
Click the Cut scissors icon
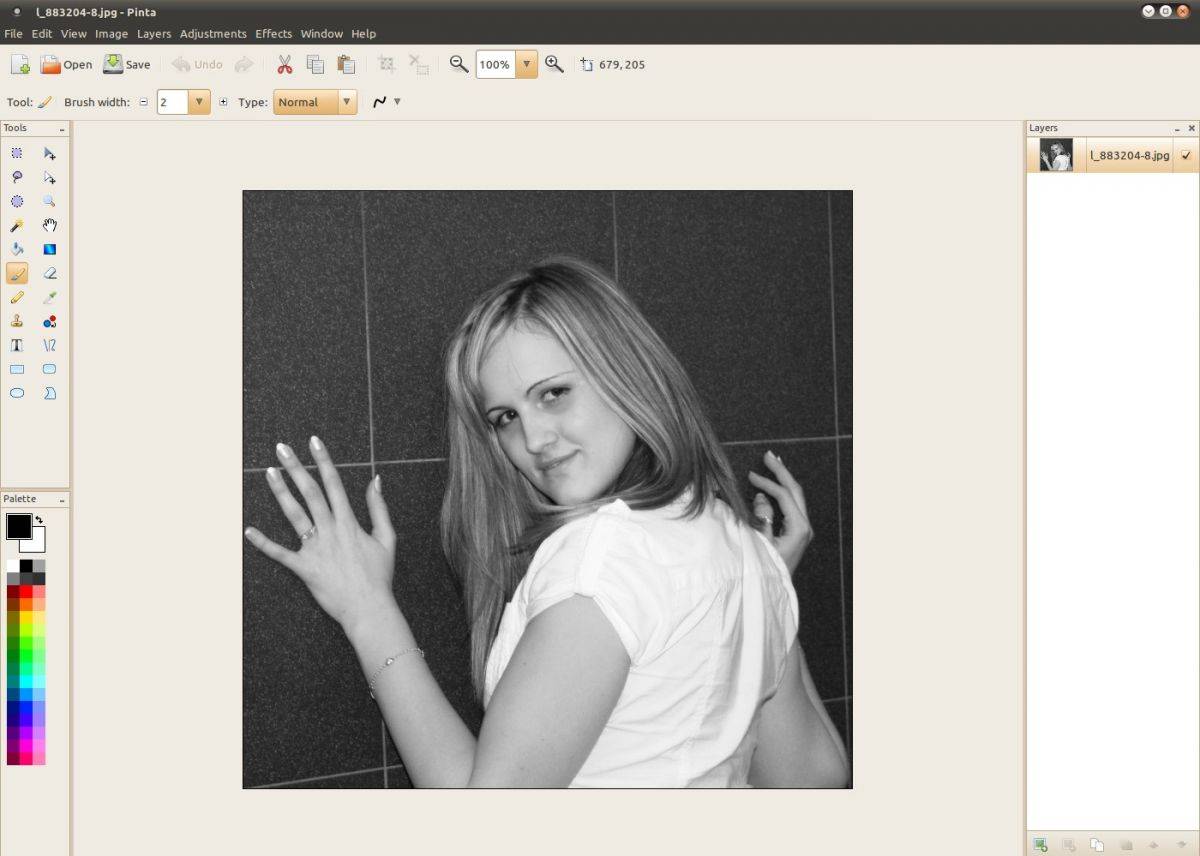point(284,65)
